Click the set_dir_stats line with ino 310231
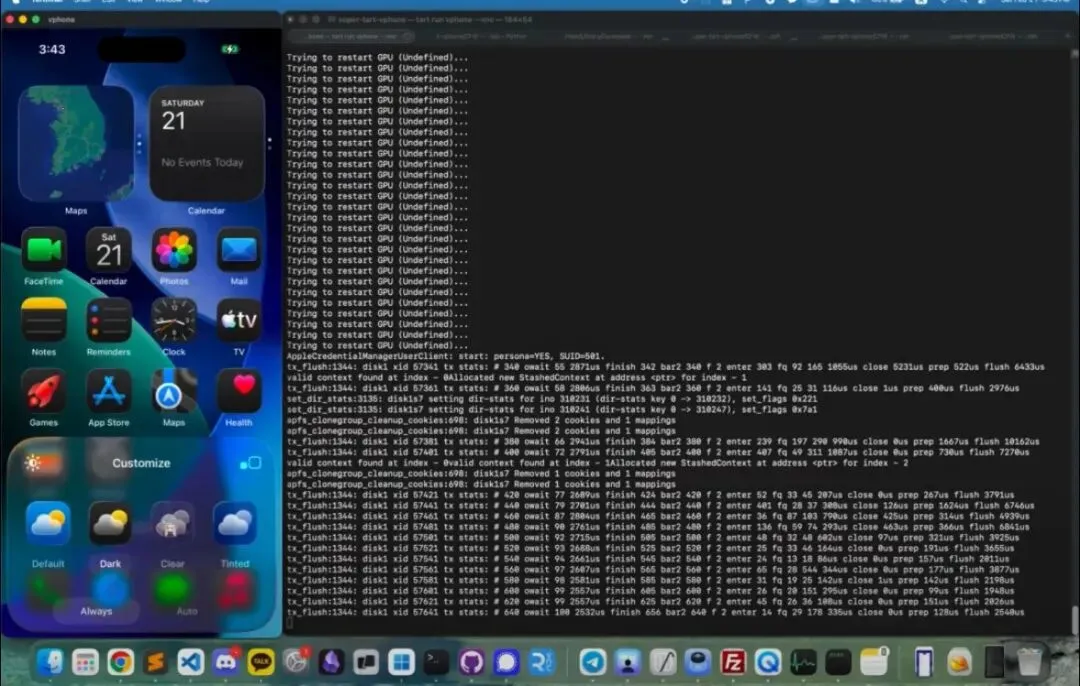This screenshot has height=686, width=1080. tap(552, 399)
